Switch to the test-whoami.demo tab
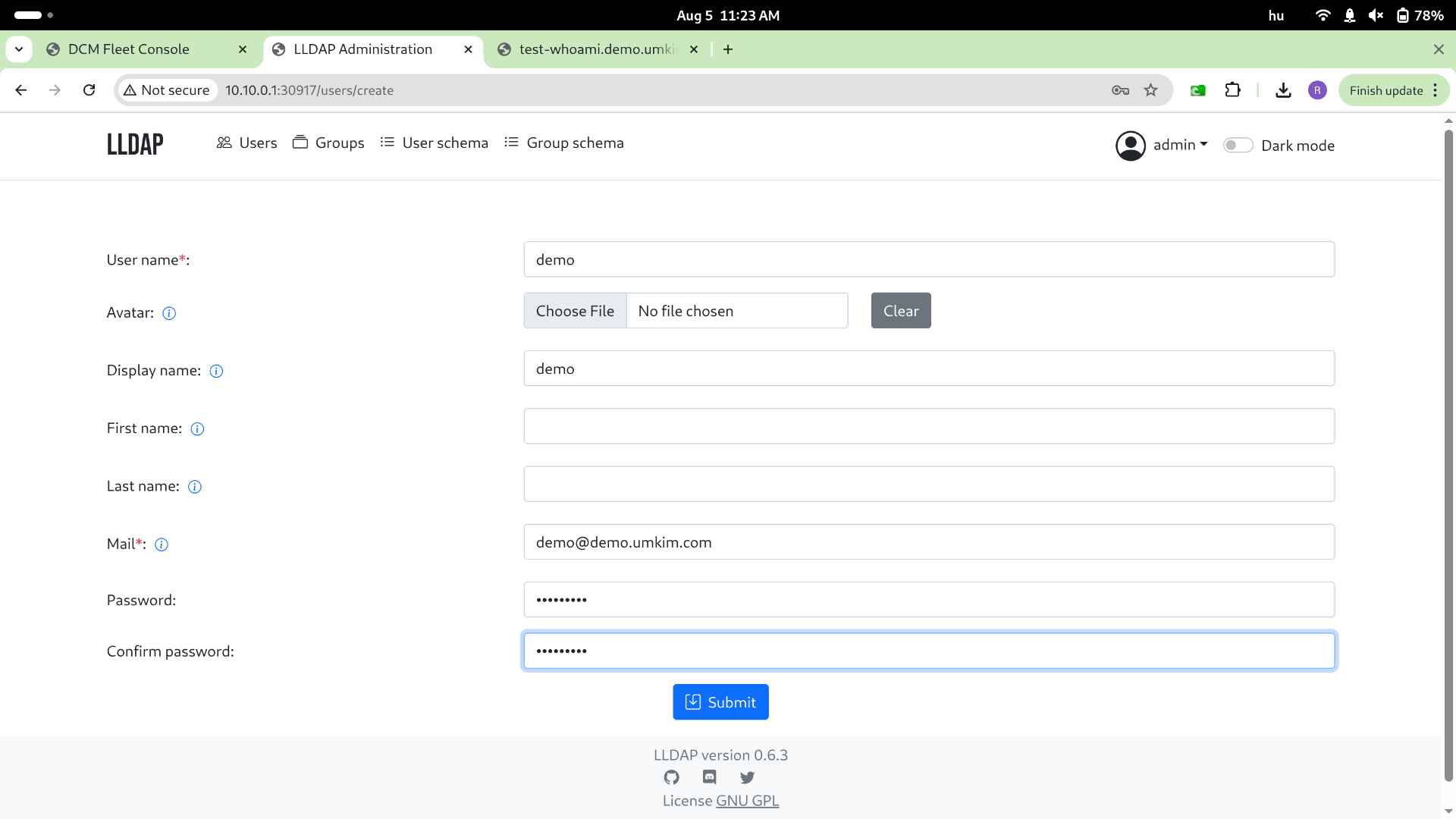 [x=598, y=49]
